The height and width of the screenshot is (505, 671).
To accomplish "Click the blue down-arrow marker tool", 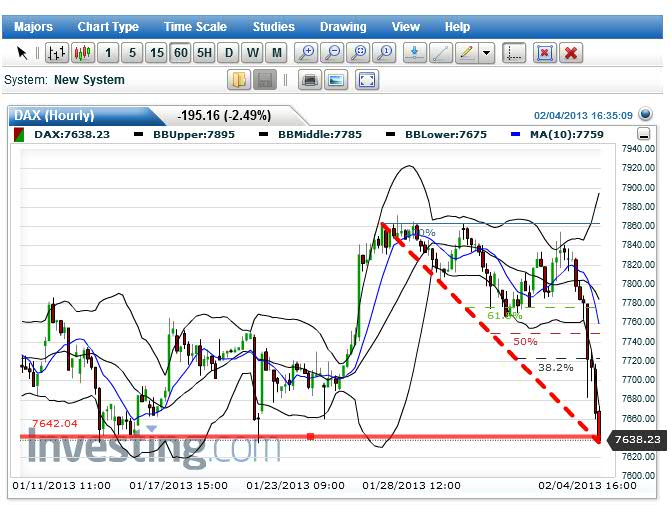I will coord(415,53).
